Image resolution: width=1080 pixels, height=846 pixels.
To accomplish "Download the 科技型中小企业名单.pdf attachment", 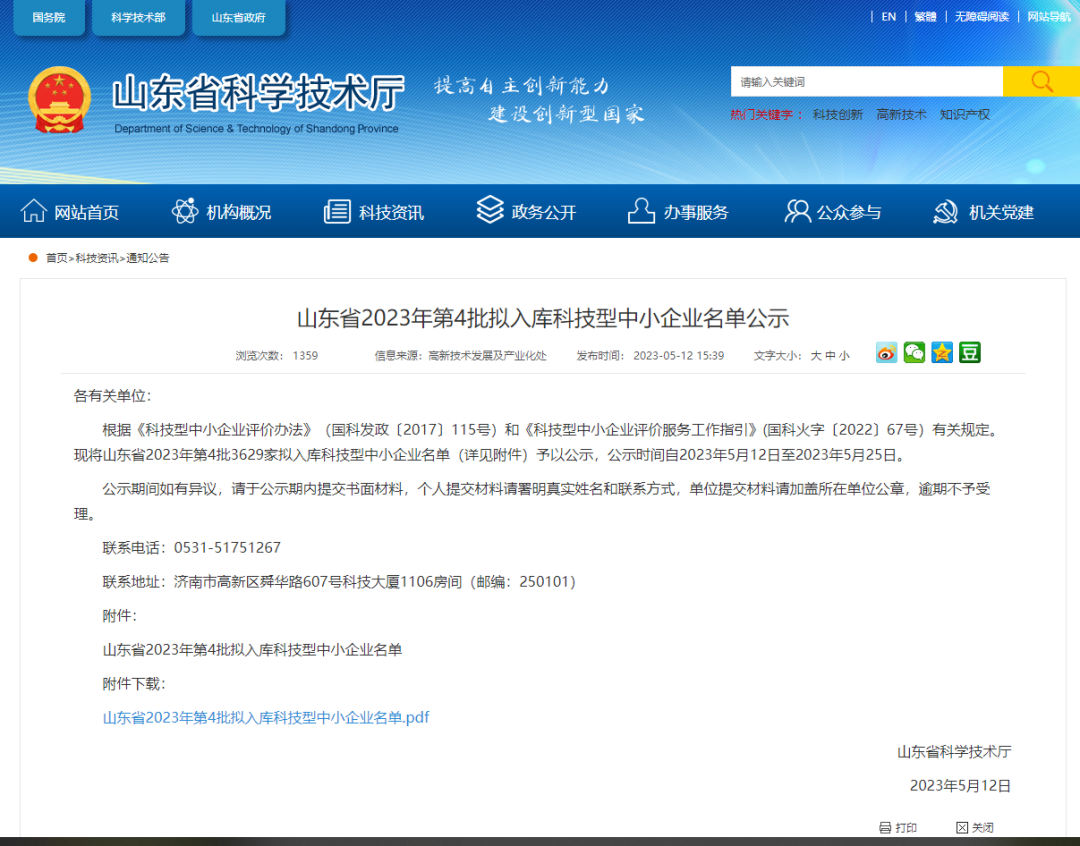I will click(x=266, y=718).
